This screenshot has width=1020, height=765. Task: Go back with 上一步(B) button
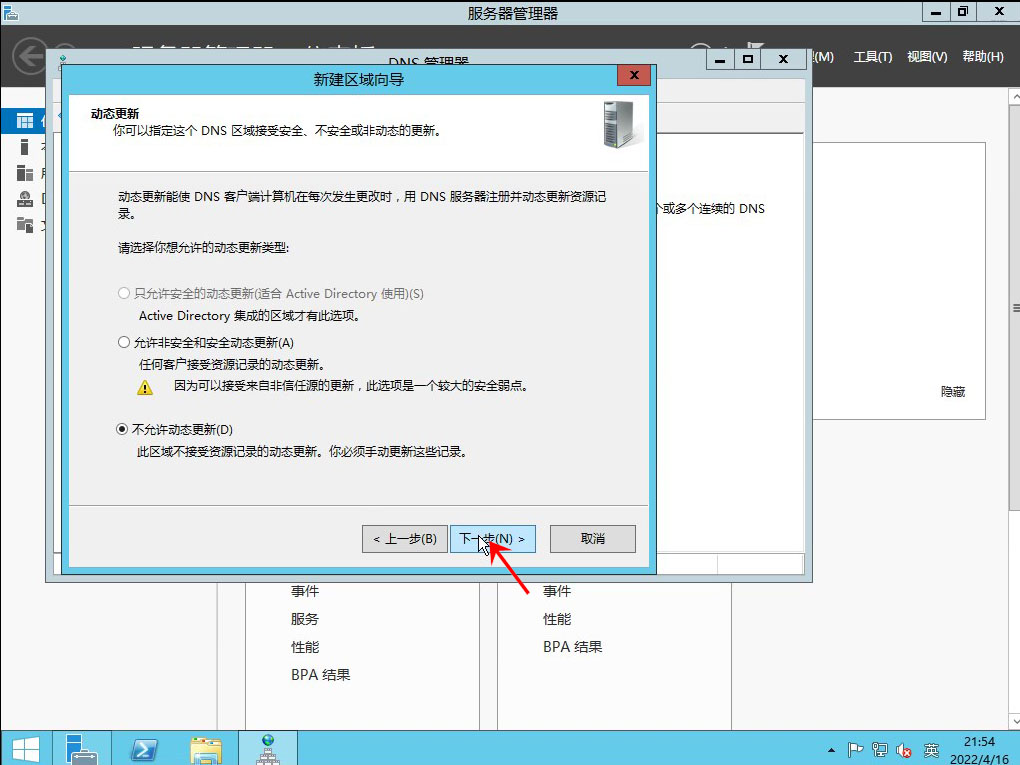(405, 539)
